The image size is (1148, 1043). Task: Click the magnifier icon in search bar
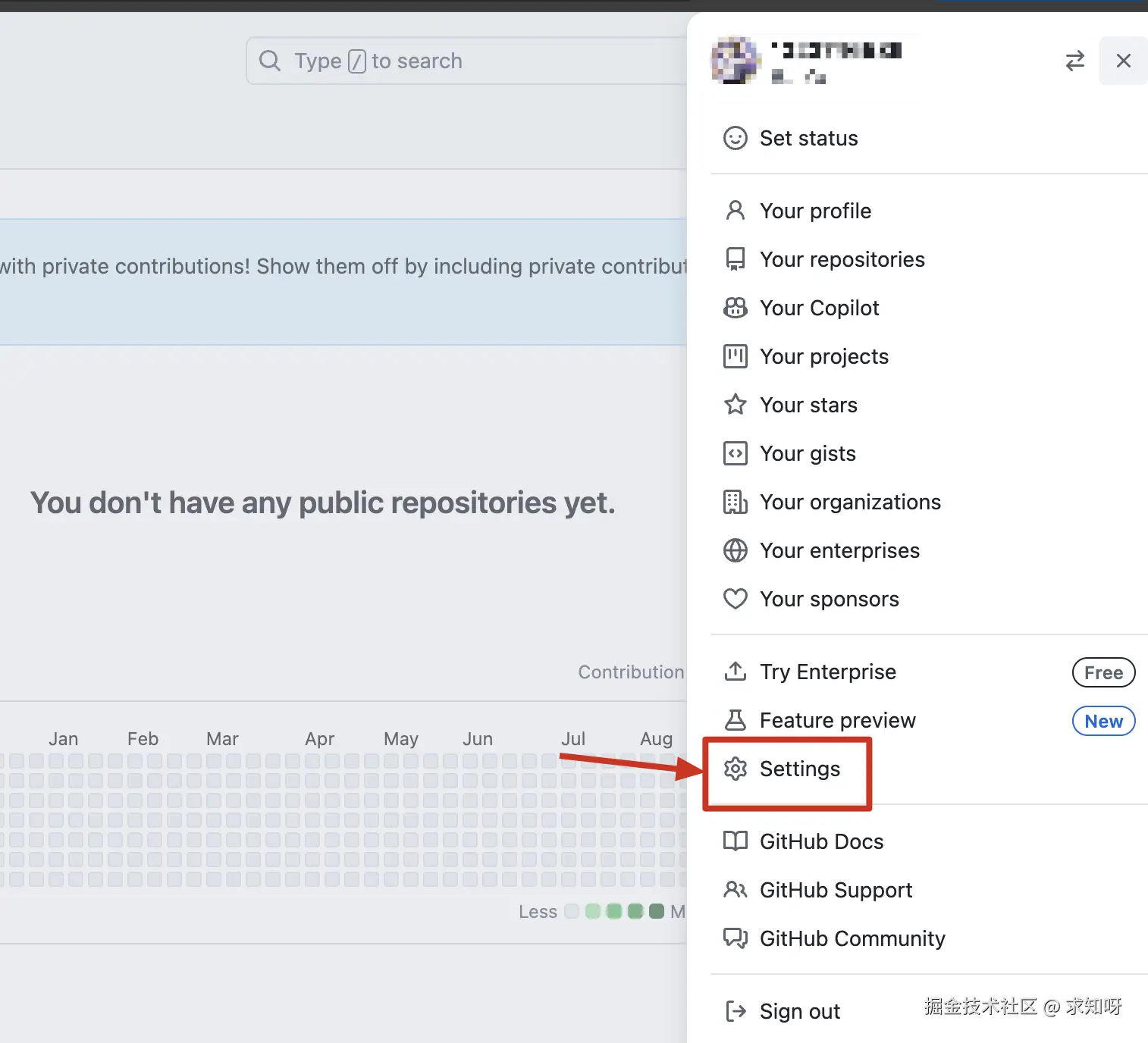click(x=270, y=61)
